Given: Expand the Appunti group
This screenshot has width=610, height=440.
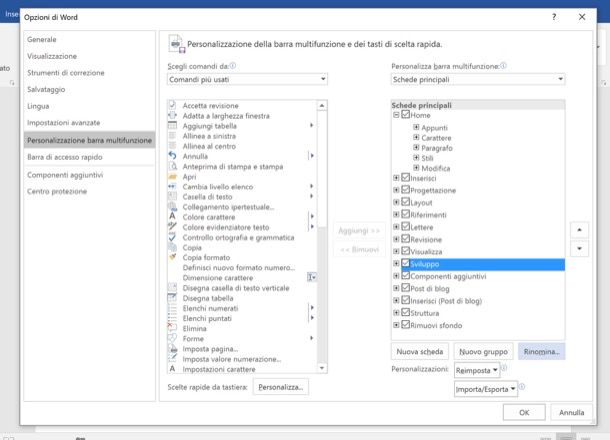Looking at the screenshot, I should 416,127.
